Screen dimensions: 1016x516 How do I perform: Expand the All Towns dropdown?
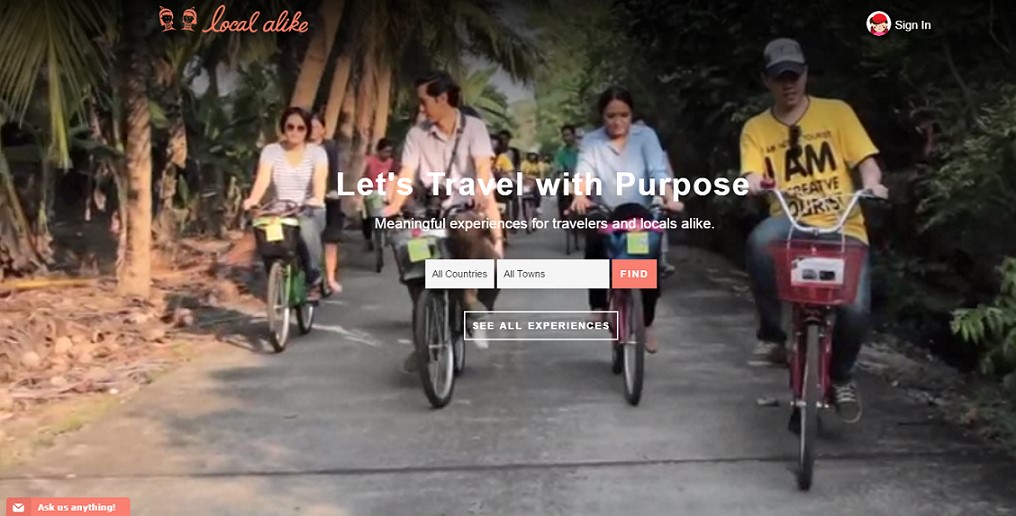click(553, 274)
